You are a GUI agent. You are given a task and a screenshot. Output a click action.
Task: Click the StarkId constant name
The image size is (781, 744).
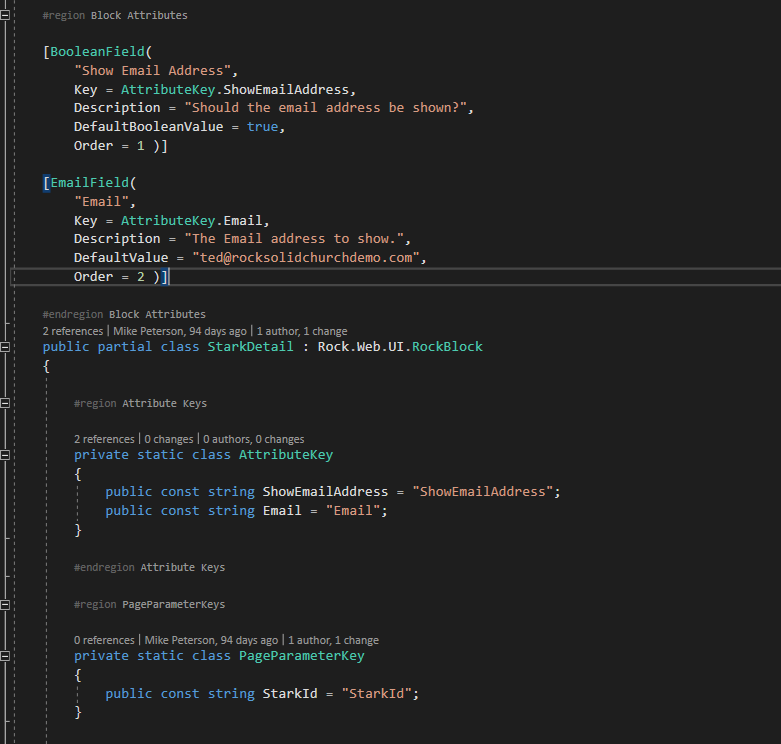tap(290, 694)
